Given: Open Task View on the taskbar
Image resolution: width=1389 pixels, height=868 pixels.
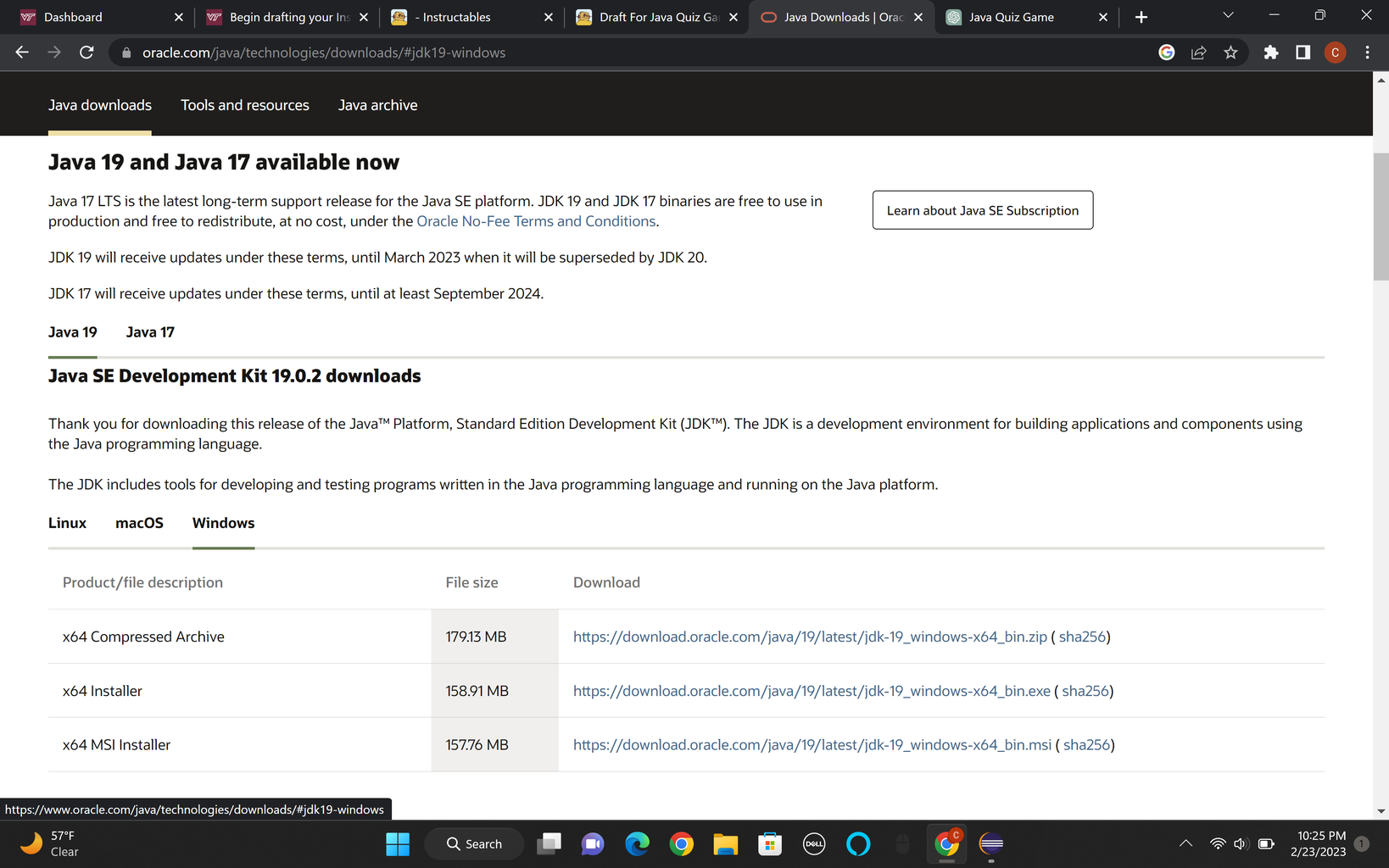Looking at the screenshot, I should click(549, 844).
